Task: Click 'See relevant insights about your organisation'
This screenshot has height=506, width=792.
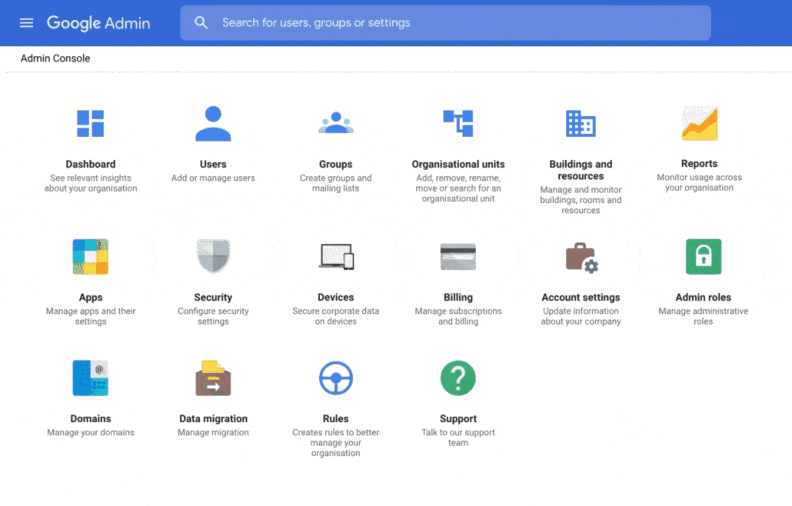Action: point(90,183)
